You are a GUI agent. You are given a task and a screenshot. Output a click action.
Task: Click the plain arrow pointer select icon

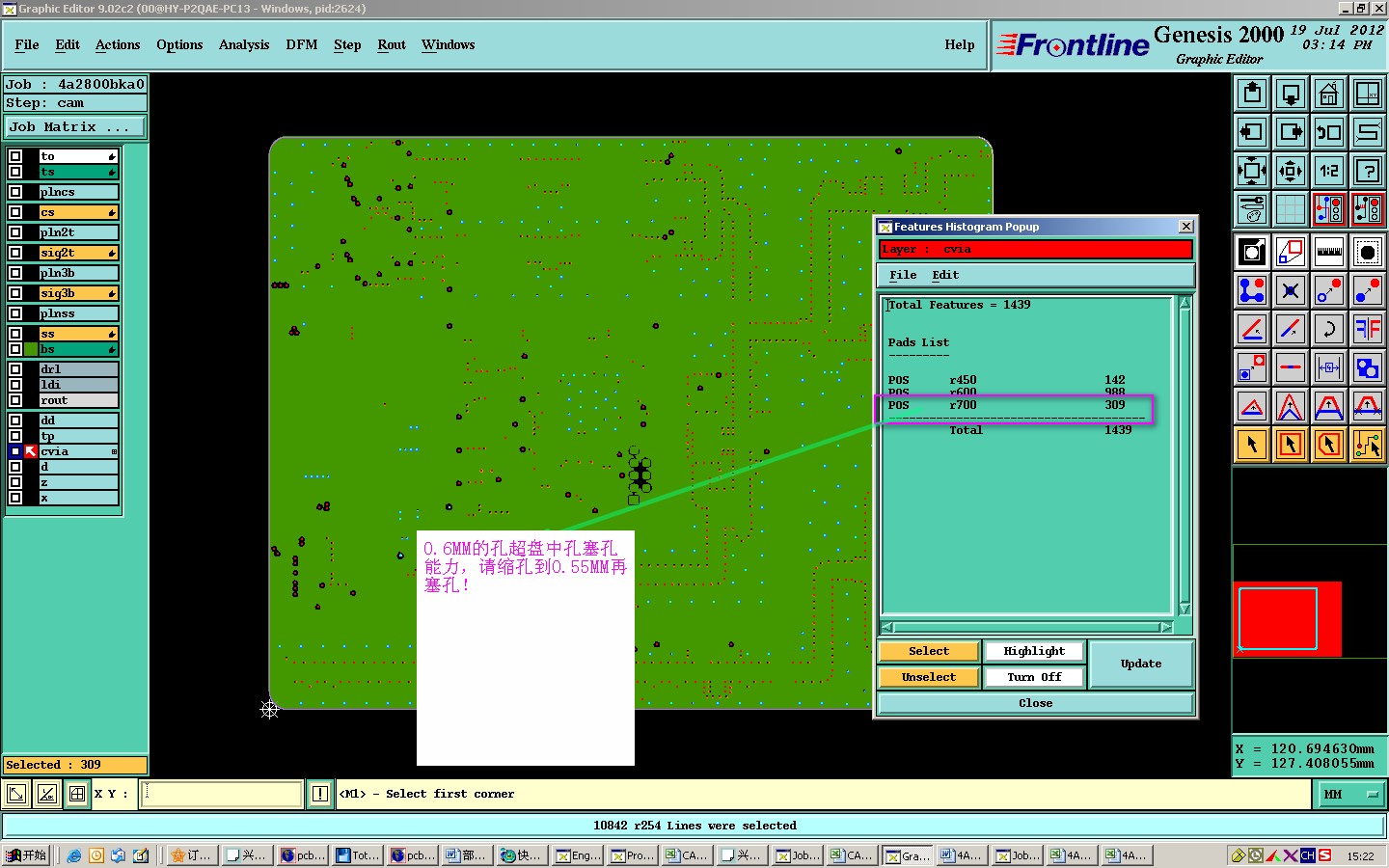pos(1251,445)
